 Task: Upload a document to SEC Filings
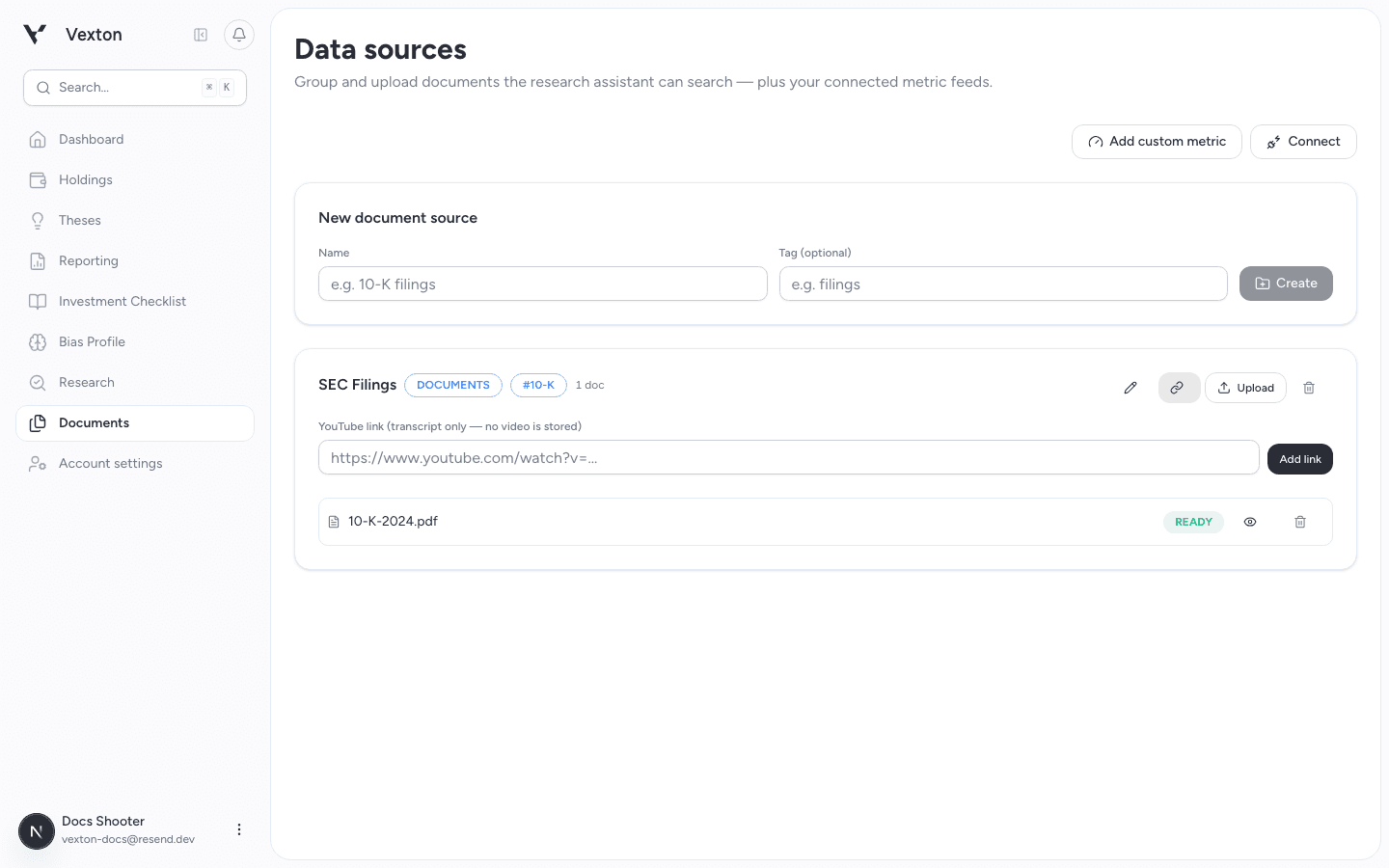pos(1245,388)
